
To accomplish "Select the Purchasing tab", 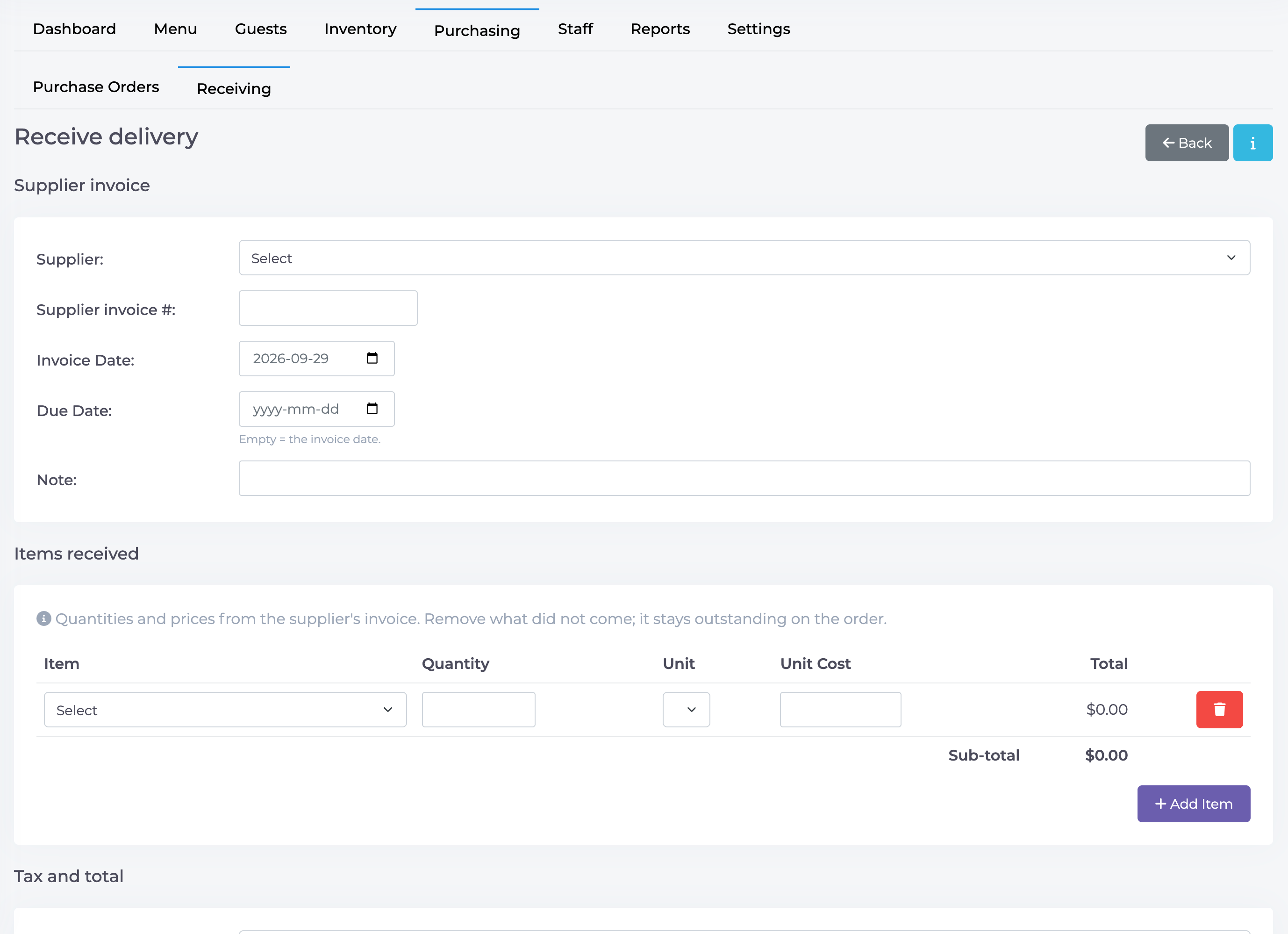I will coord(477,31).
